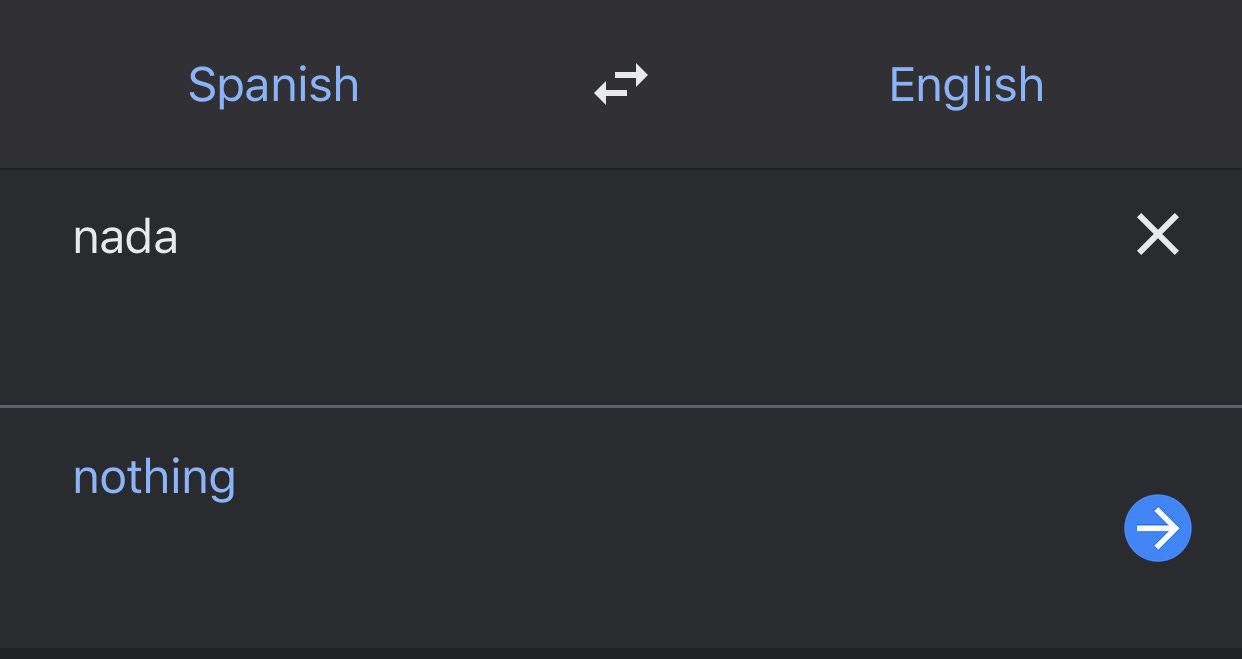Click into the 'nada' input text
Viewport: 1242px width, 659px height.
[x=126, y=237]
